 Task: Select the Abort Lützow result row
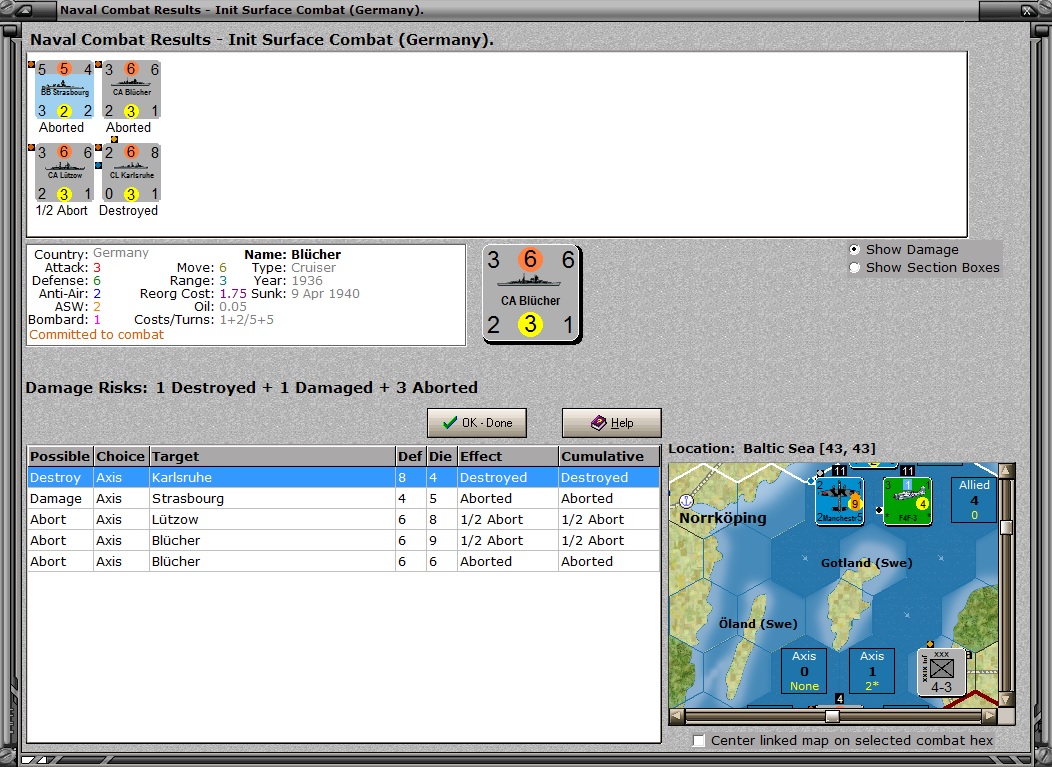pos(344,519)
